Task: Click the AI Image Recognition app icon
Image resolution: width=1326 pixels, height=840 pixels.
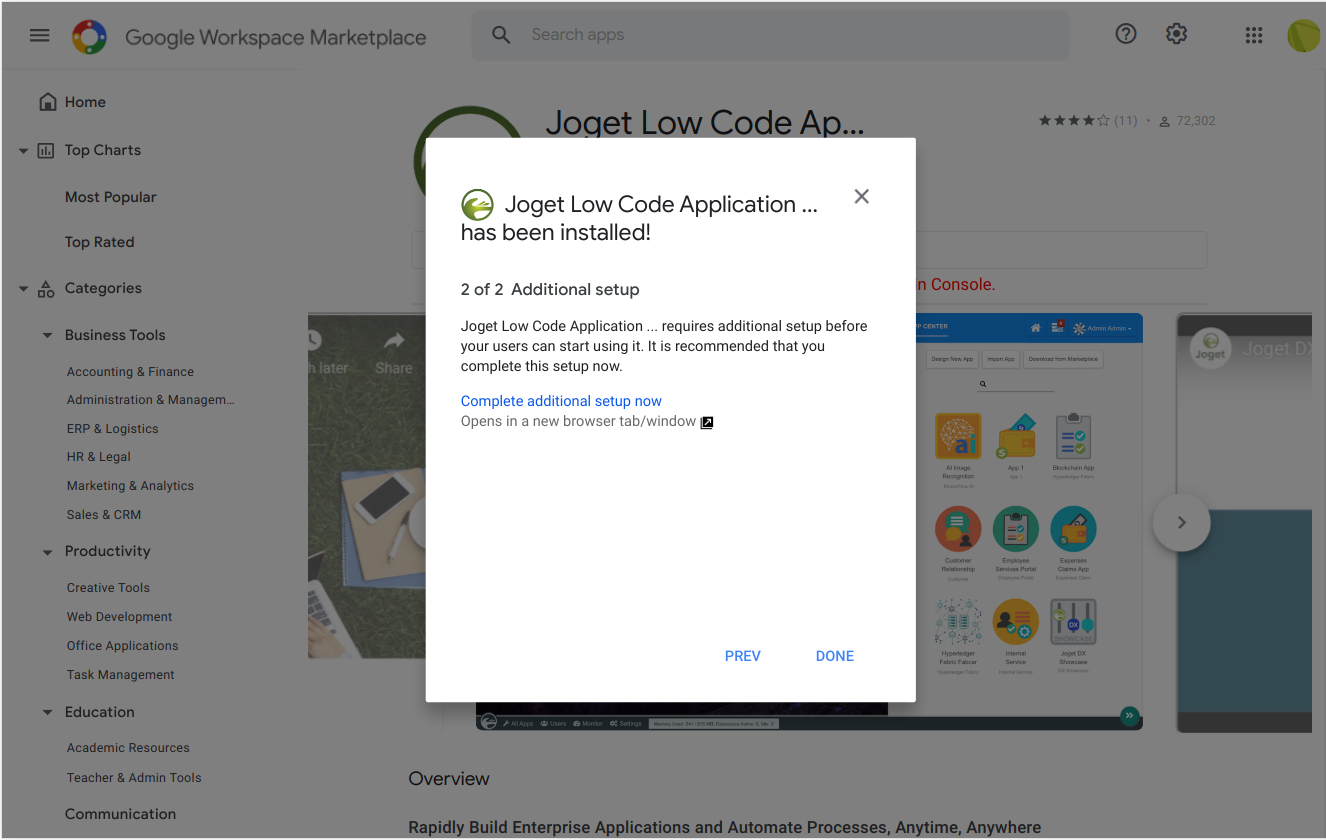Action: [958, 436]
